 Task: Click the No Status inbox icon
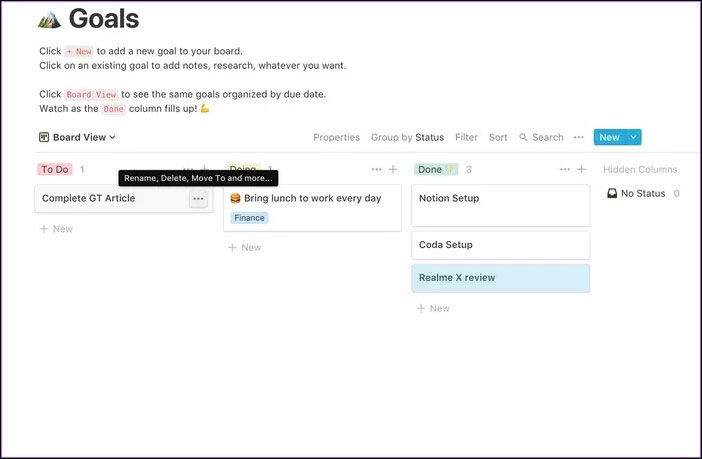[612, 194]
